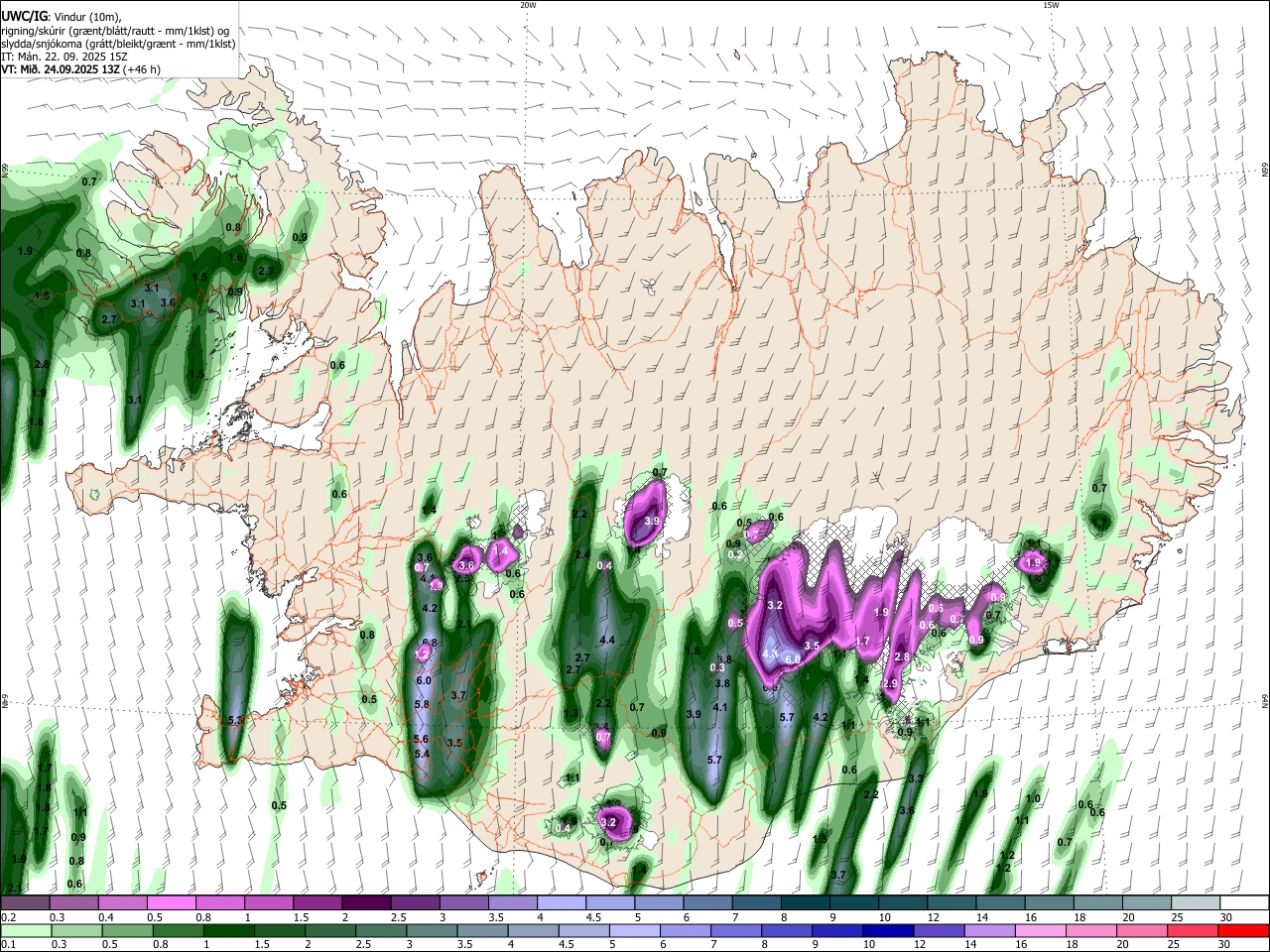Click the "0.2" label on upper legend row
Image resolution: width=1270 pixels, height=952 pixels.
8,918
